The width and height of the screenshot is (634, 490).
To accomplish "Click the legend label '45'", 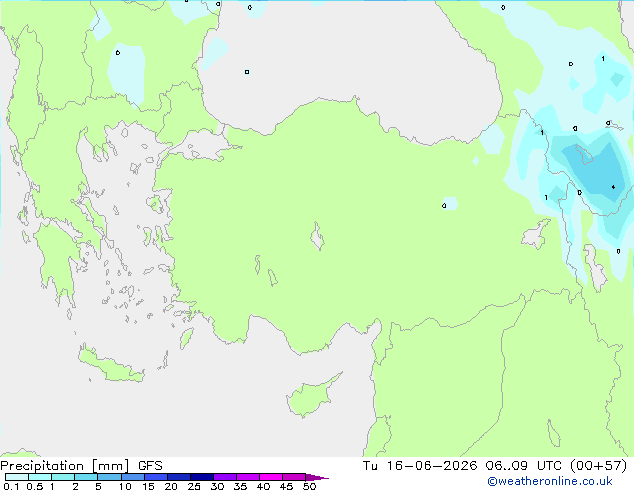I will pos(286,486).
